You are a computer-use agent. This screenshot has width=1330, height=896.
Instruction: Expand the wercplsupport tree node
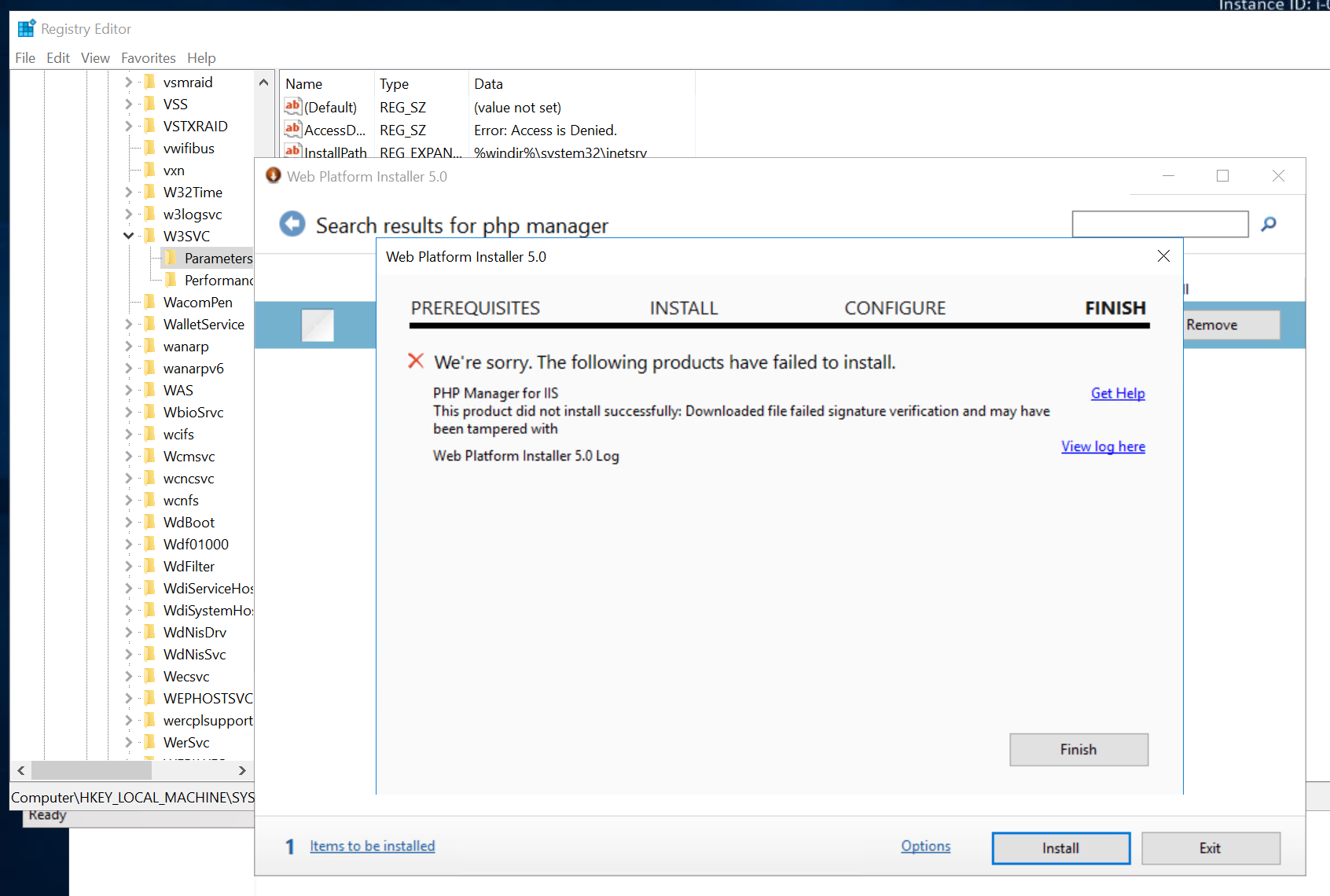pyautogui.click(x=128, y=720)
